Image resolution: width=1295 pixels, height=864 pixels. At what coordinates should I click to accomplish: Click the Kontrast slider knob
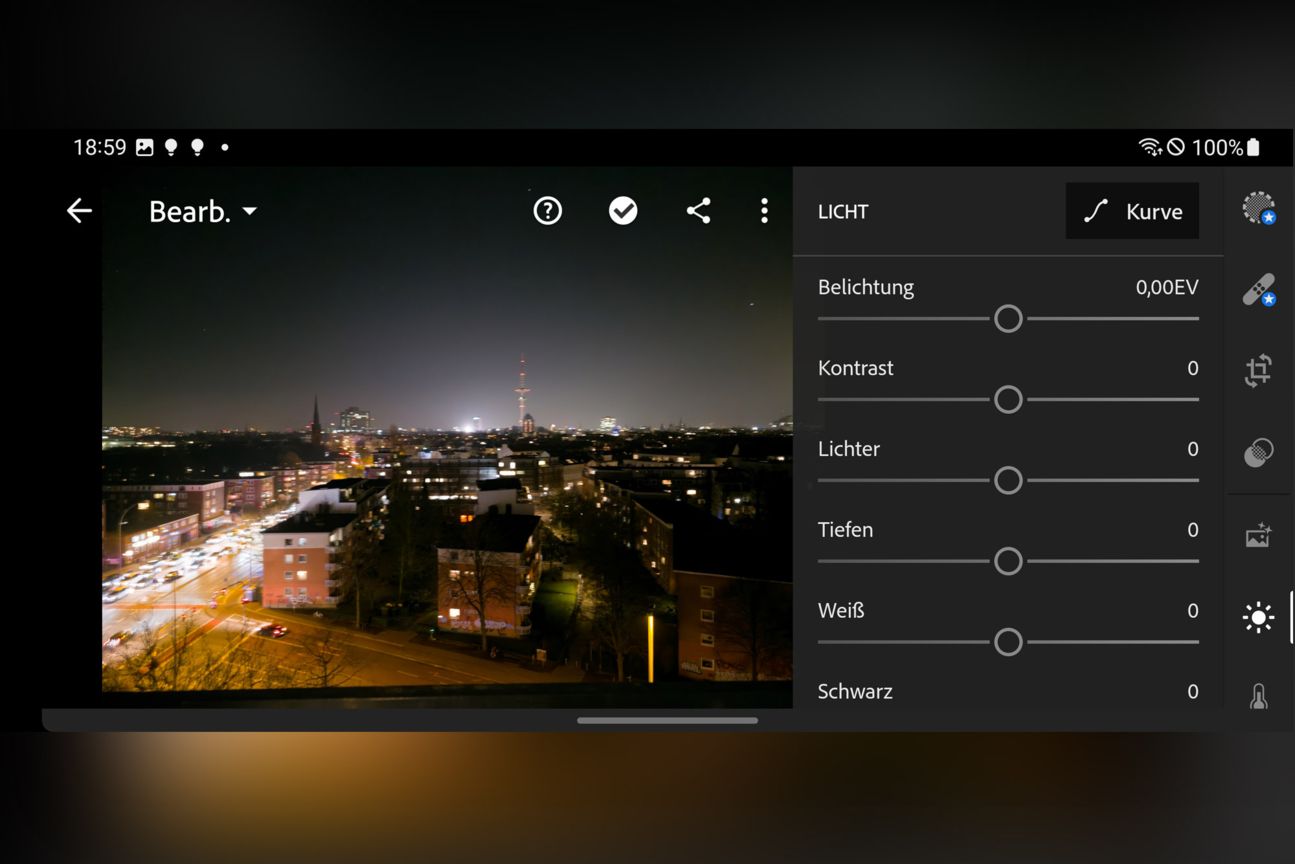click(x=1008, y=399)
